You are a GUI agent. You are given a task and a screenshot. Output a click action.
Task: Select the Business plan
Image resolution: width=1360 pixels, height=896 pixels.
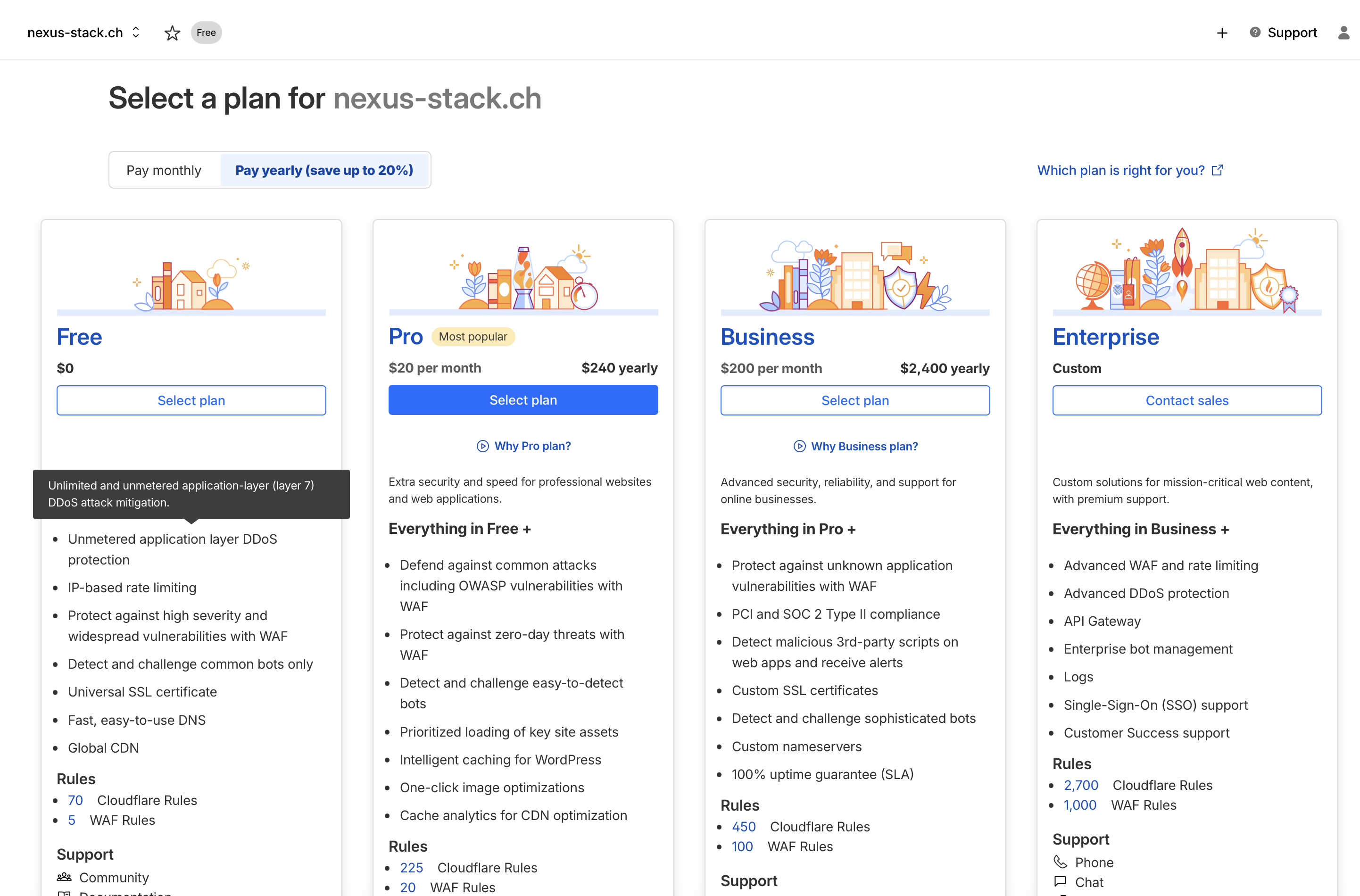(x=855, y=400)
